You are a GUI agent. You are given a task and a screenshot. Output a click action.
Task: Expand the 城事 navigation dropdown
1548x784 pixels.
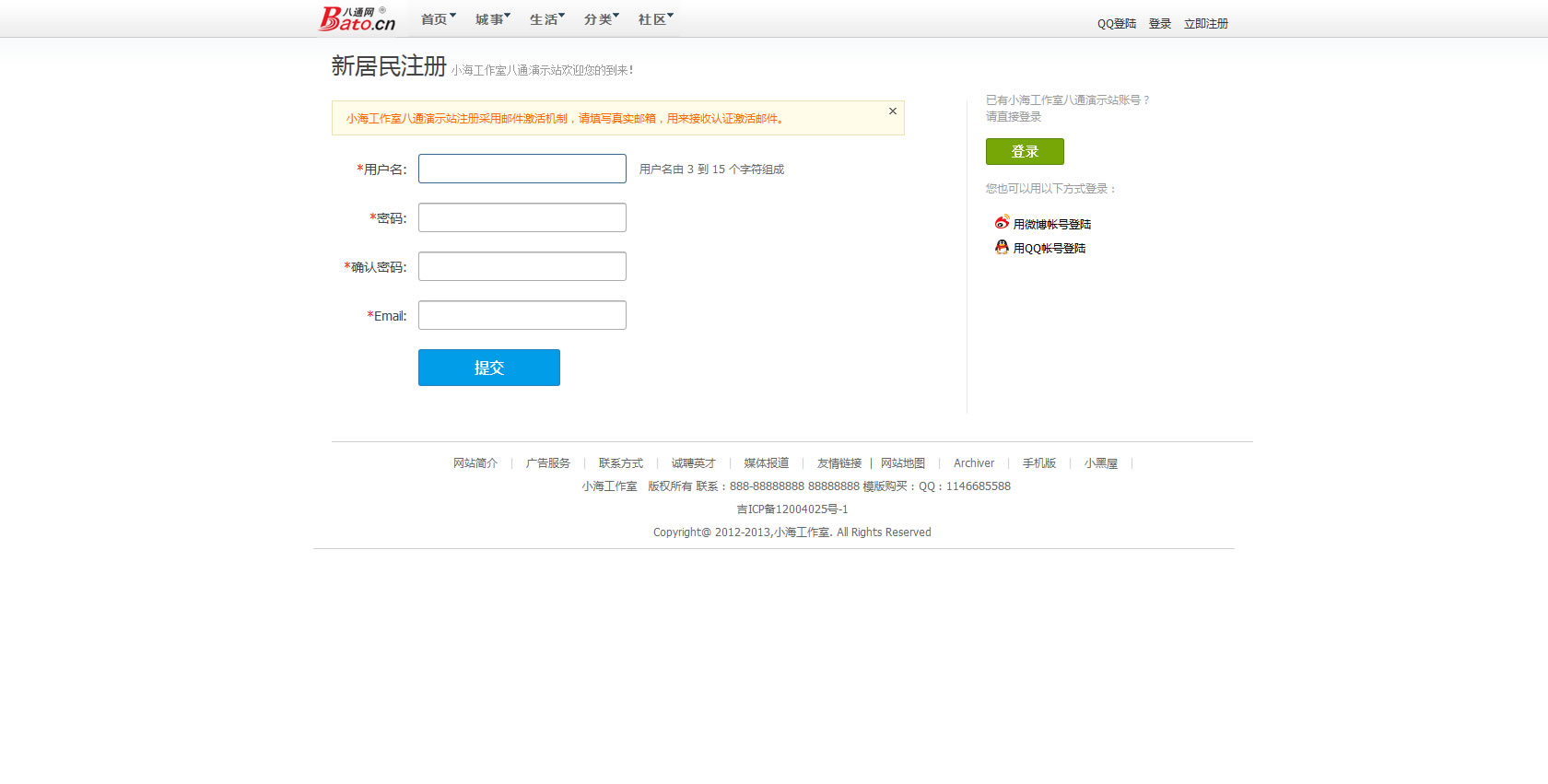pos(492,19)
